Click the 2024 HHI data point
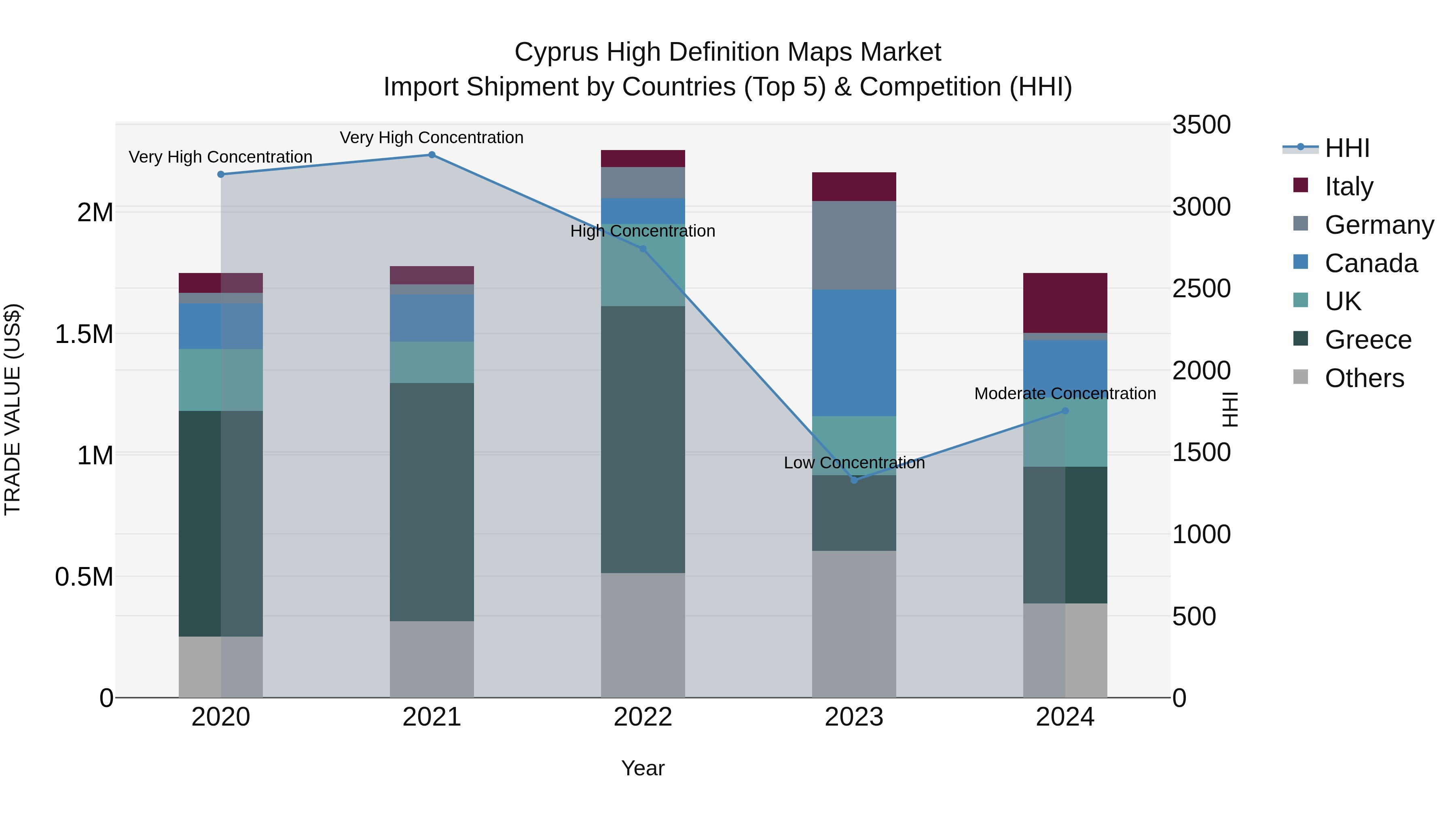This screenshot has width=1456, height=819. point(1065,411)
